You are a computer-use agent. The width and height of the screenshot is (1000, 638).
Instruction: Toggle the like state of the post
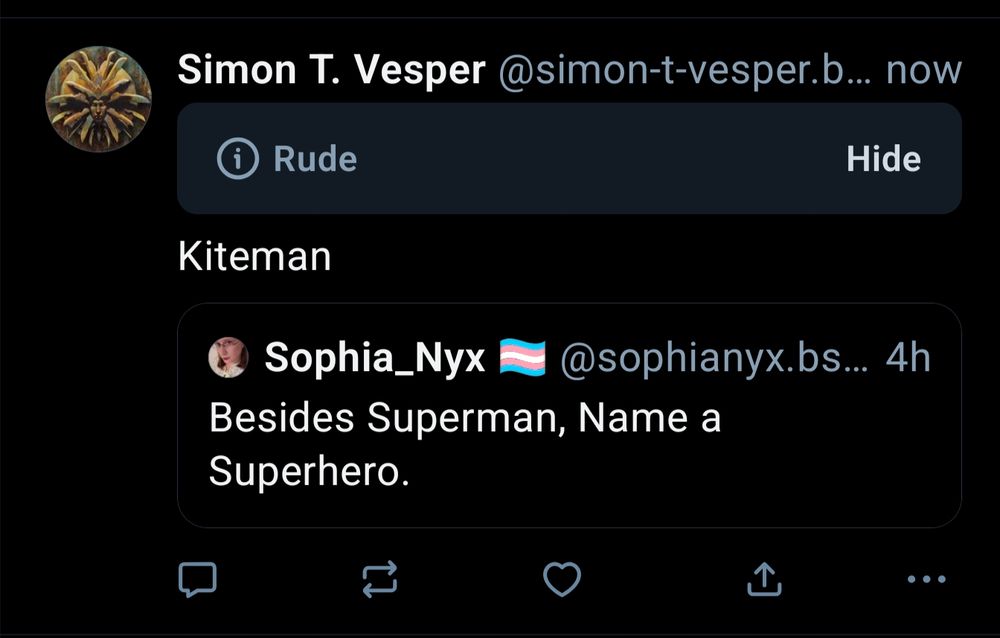point(563,578)
